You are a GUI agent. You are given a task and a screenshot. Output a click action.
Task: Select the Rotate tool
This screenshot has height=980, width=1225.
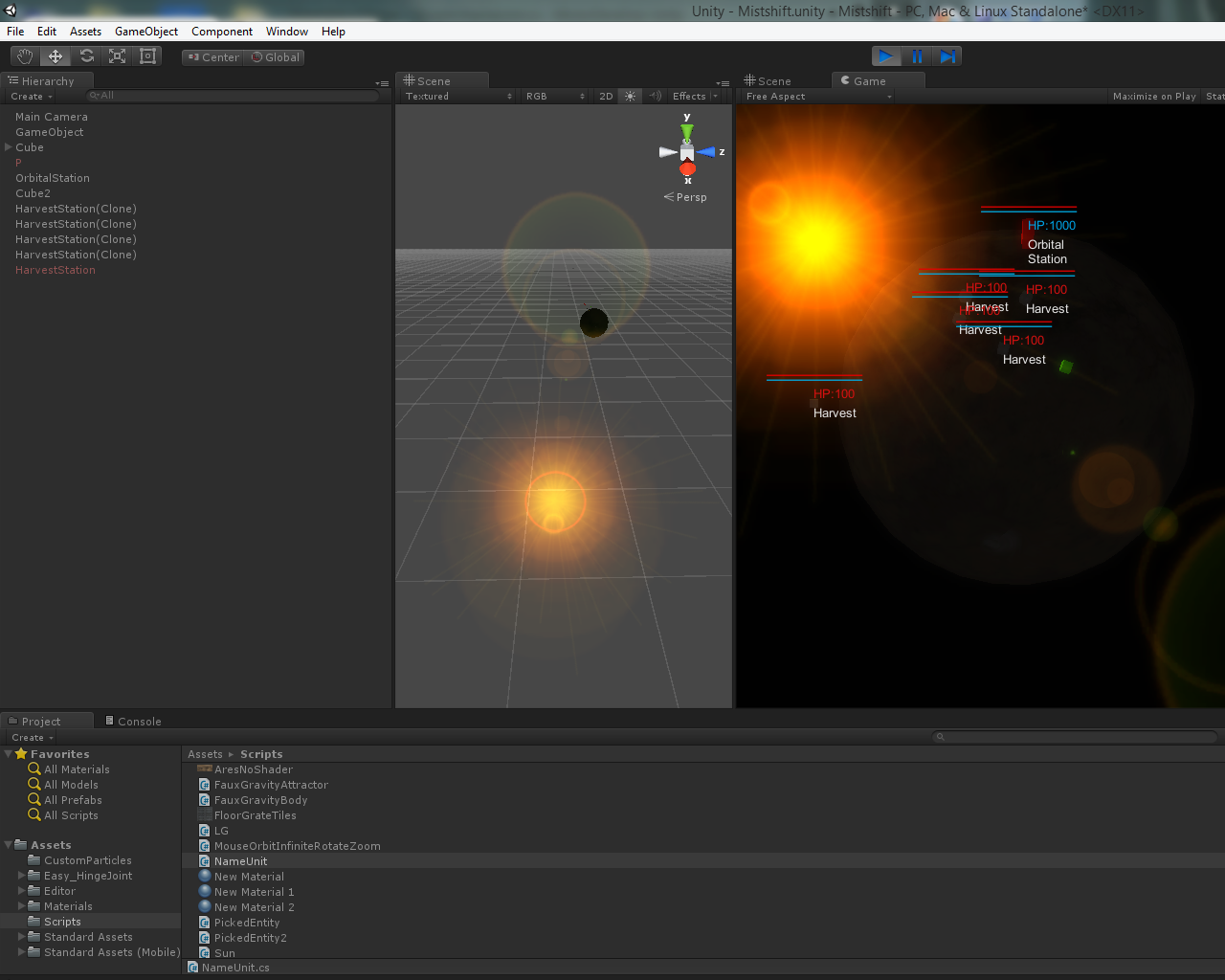[x=87, y=56]
